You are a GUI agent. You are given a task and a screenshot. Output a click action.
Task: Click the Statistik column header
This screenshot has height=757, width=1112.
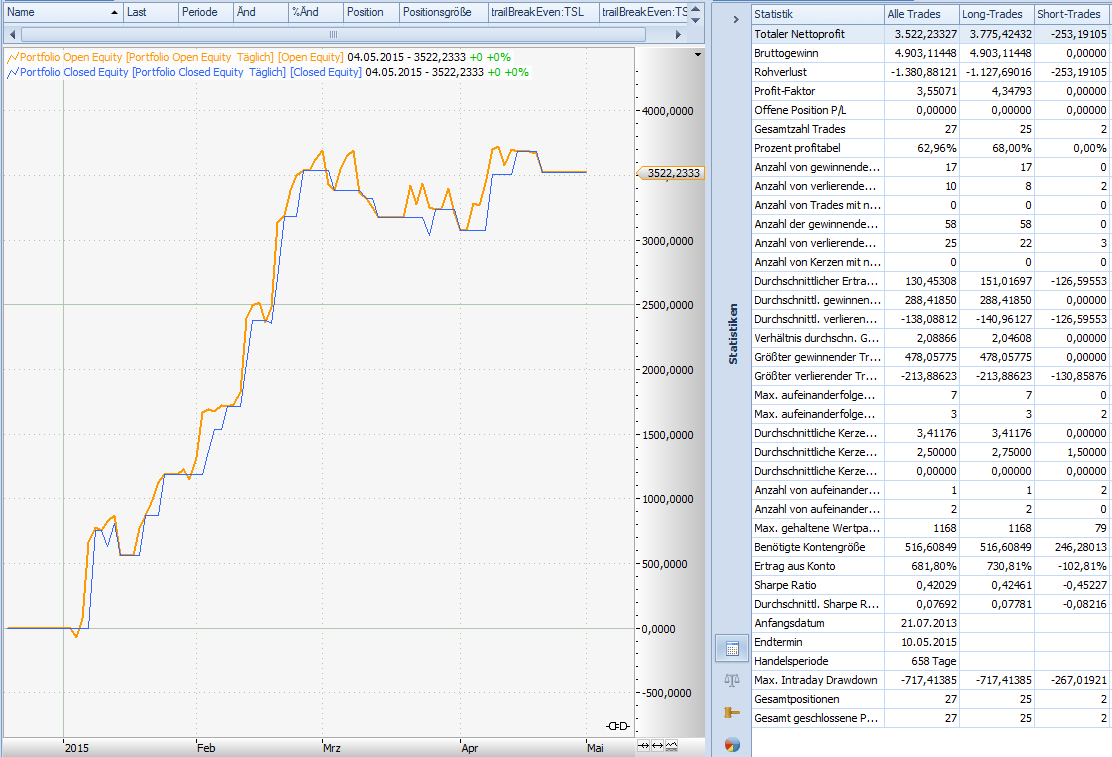pos(818,14)
